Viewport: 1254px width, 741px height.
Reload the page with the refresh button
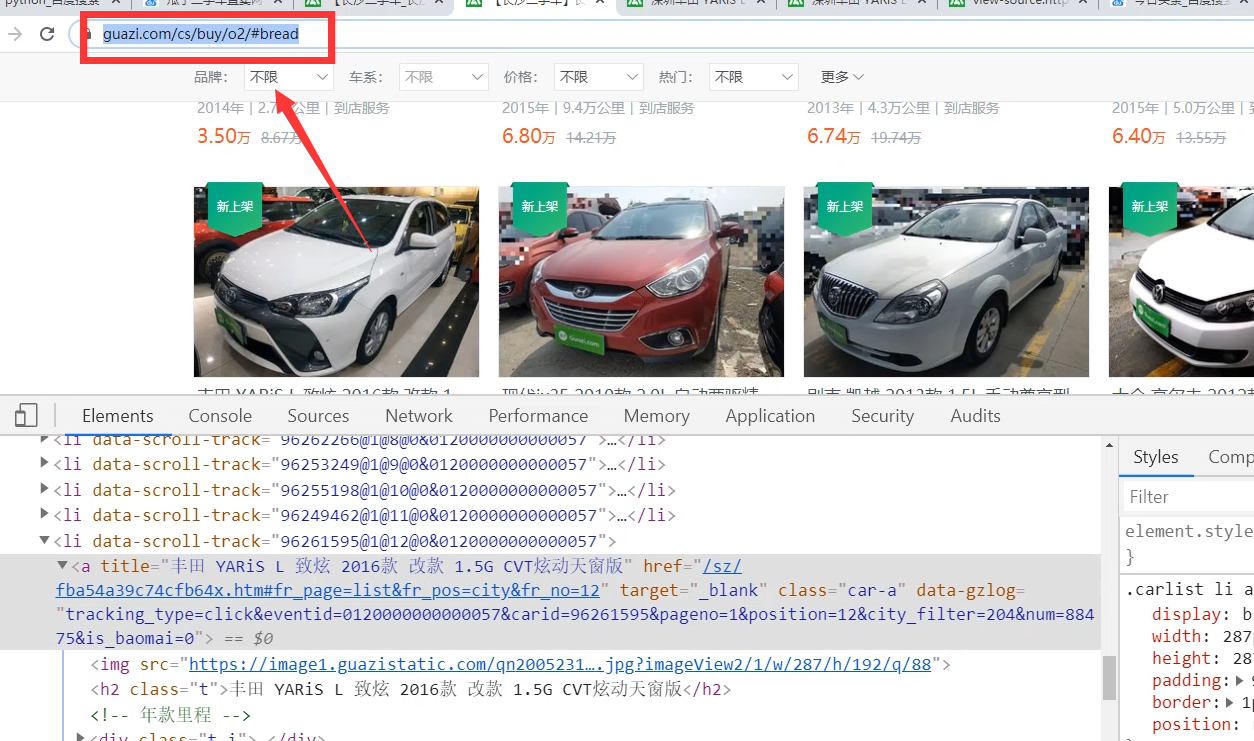(47, 34)
